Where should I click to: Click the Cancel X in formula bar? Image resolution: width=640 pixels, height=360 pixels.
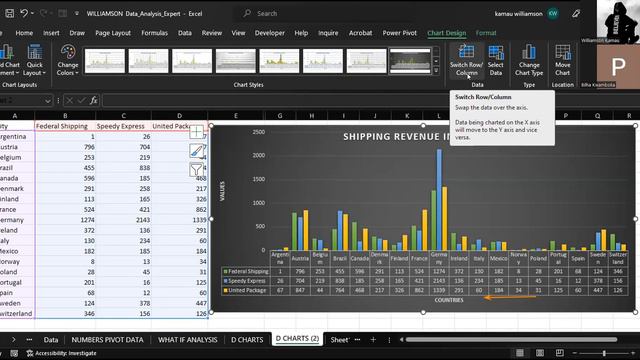(69, 100)
